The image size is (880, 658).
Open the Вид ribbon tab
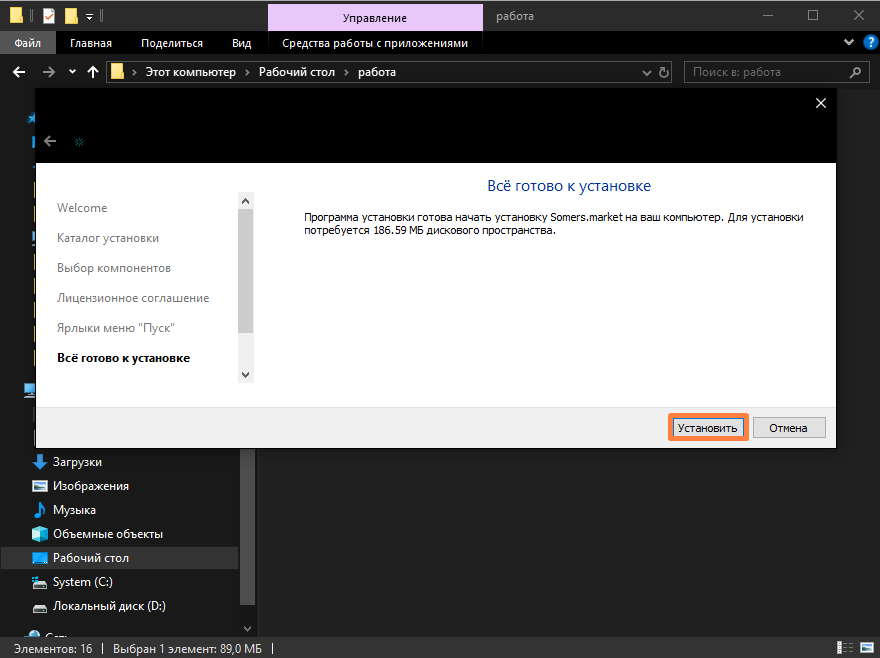pos(242,43)
